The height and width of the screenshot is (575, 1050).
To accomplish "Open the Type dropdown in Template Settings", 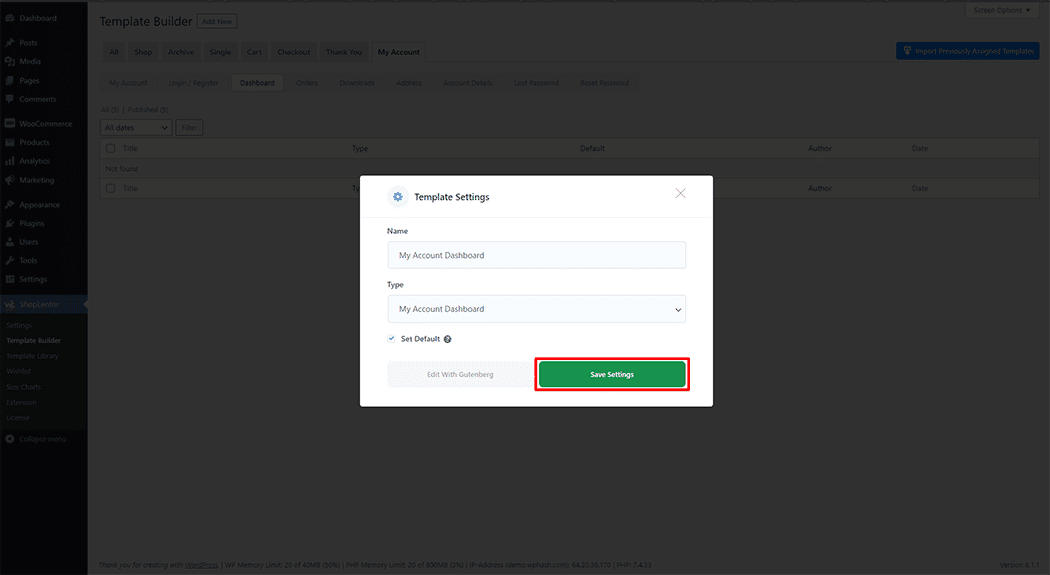I will tap(536, 309).
